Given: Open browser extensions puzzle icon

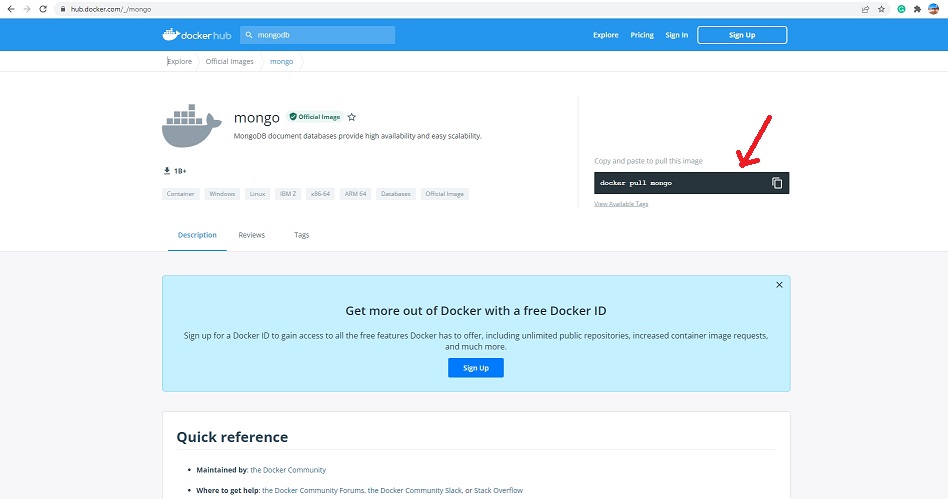Looking at the screenshot, I should click(915, 9).
